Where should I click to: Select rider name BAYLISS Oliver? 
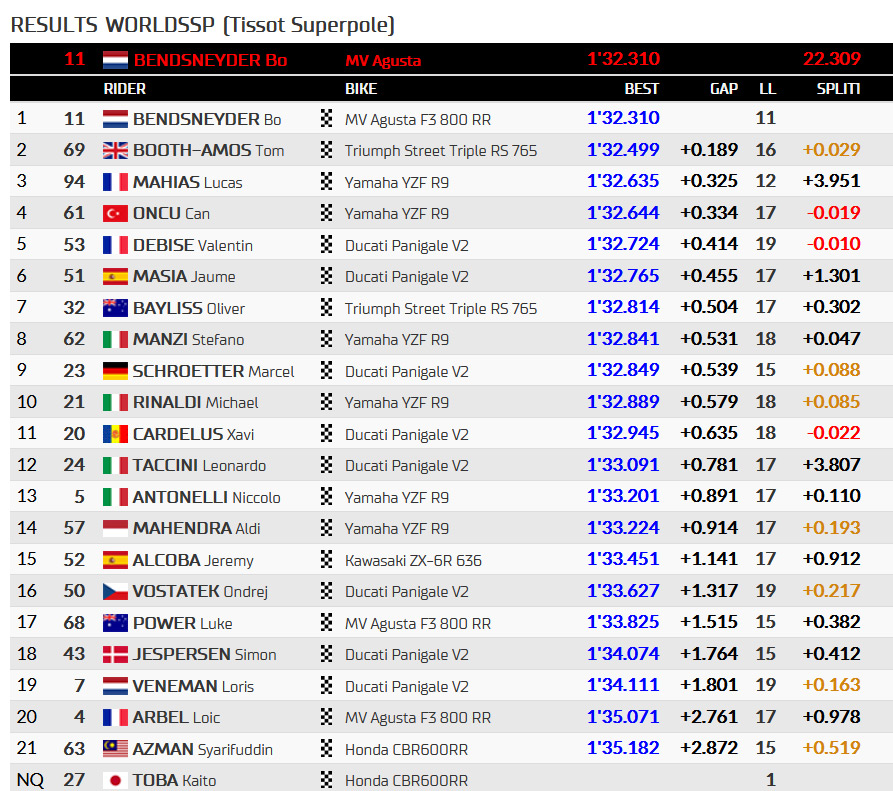coord(189,308)
